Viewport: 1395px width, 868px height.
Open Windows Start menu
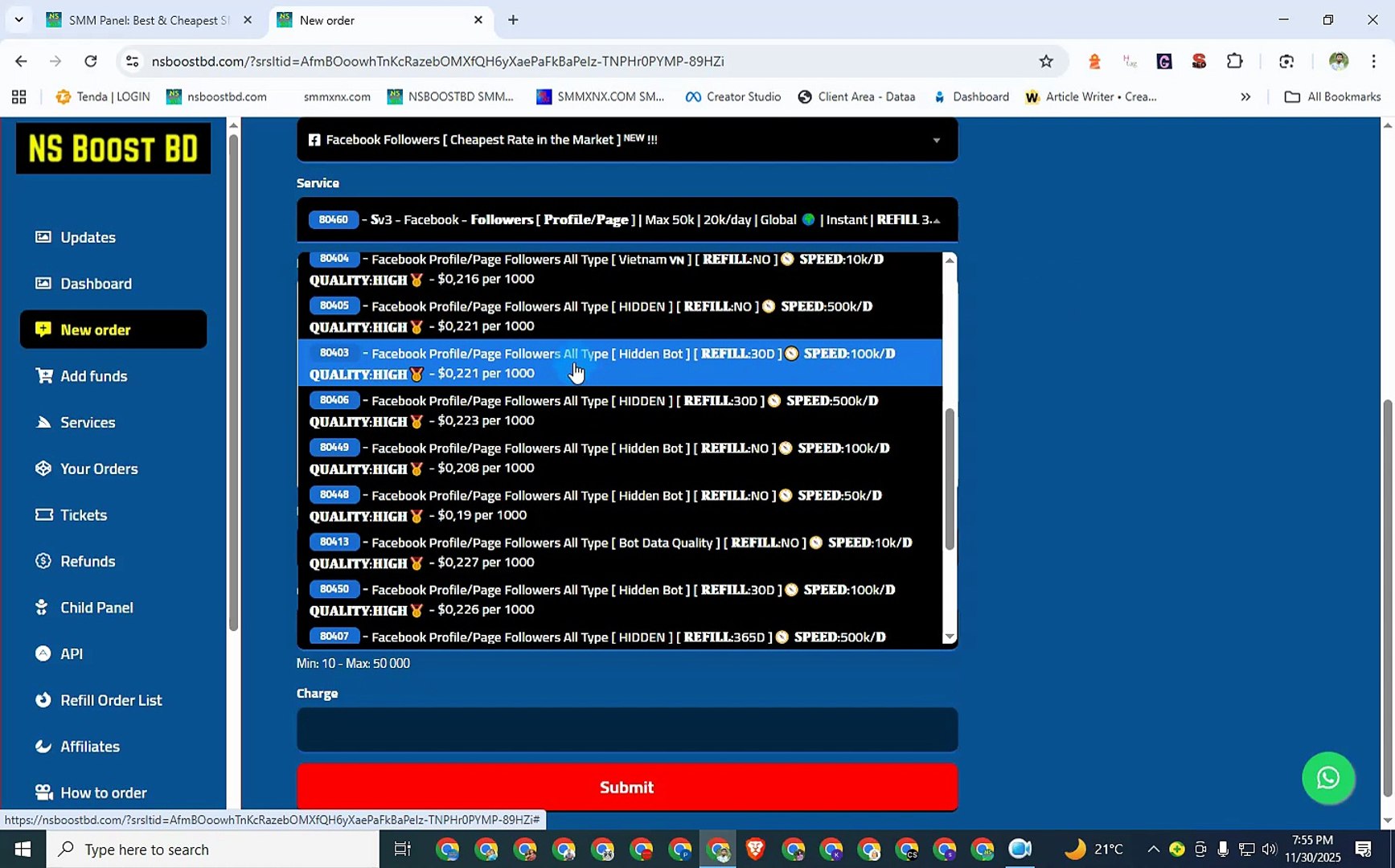23,849
